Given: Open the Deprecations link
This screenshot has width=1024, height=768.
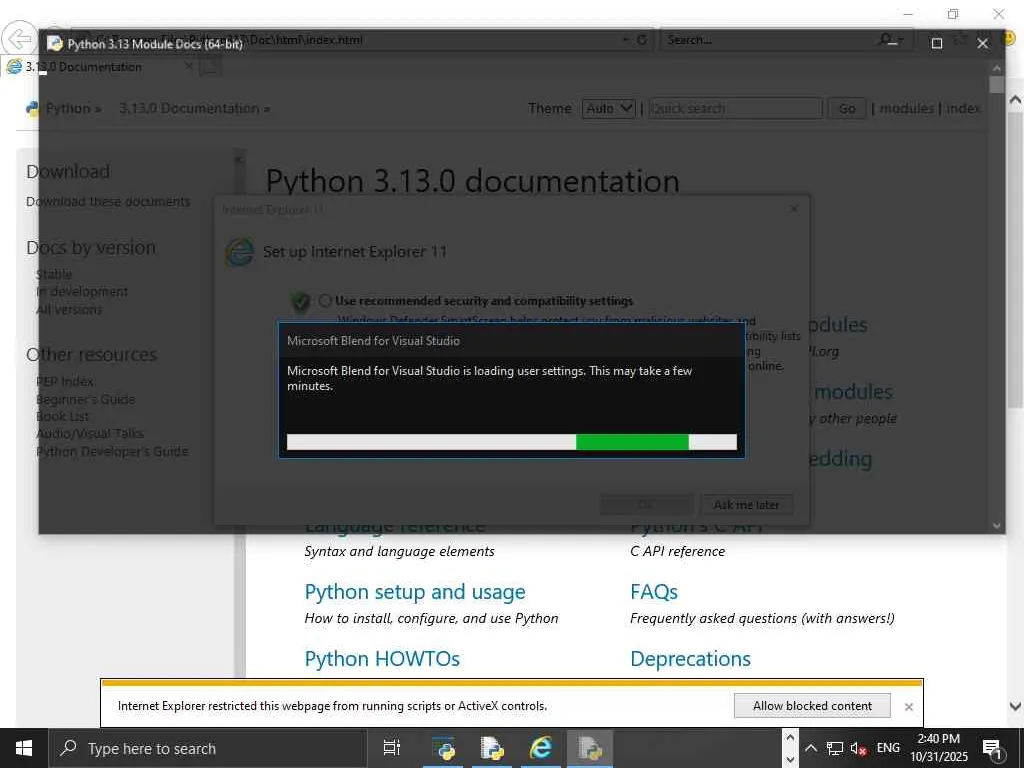Looking at the screenshot, I should click(690, 658).
